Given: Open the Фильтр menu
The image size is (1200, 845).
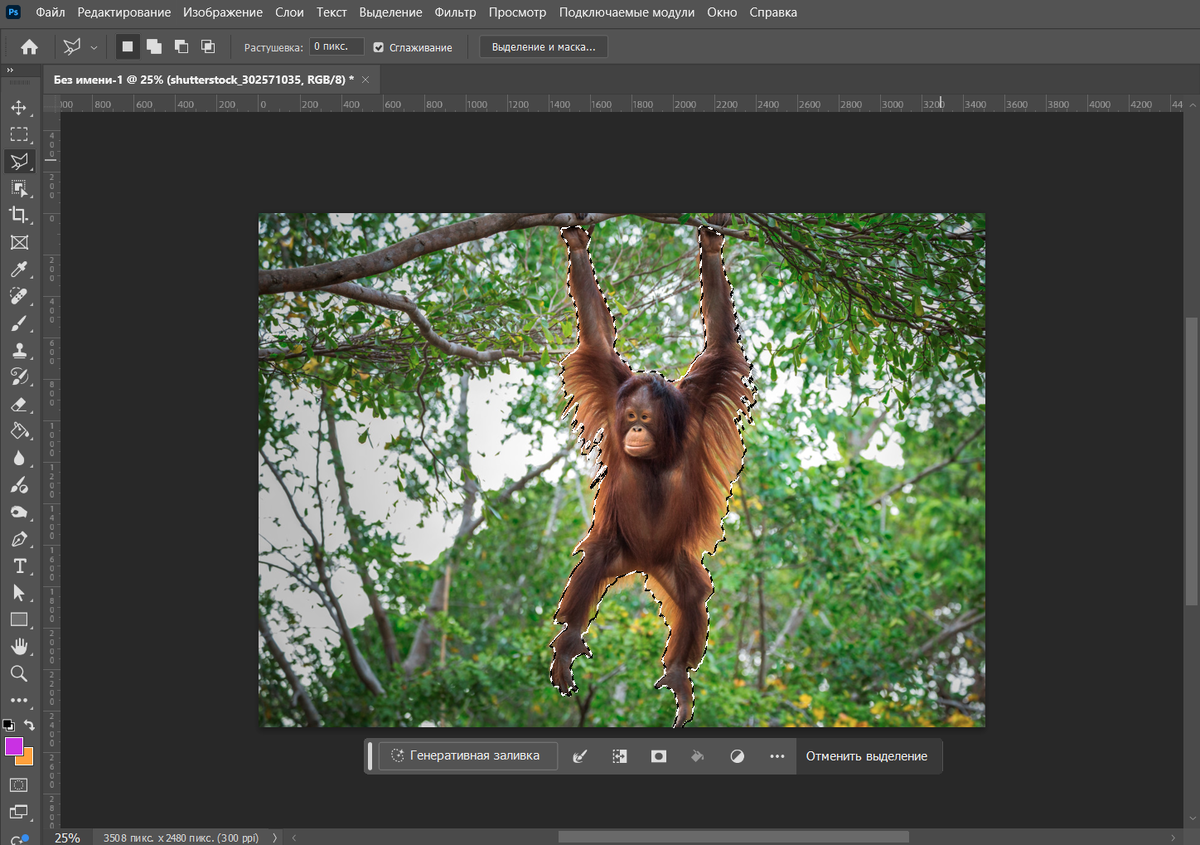Looking at the screenshot, I should pos(455,13).
